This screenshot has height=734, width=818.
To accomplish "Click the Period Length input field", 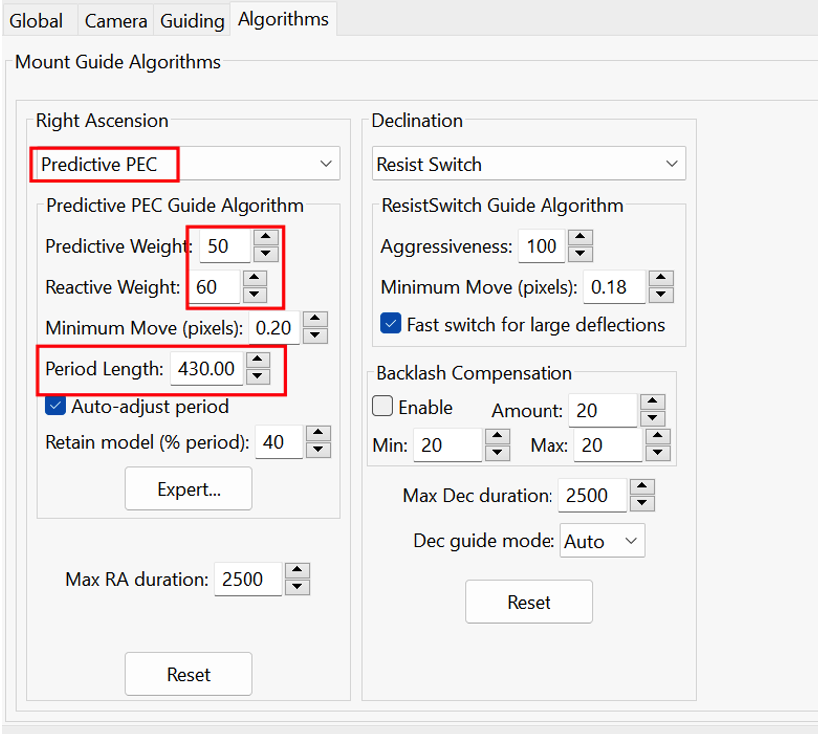I will click(x=207, y=369).
